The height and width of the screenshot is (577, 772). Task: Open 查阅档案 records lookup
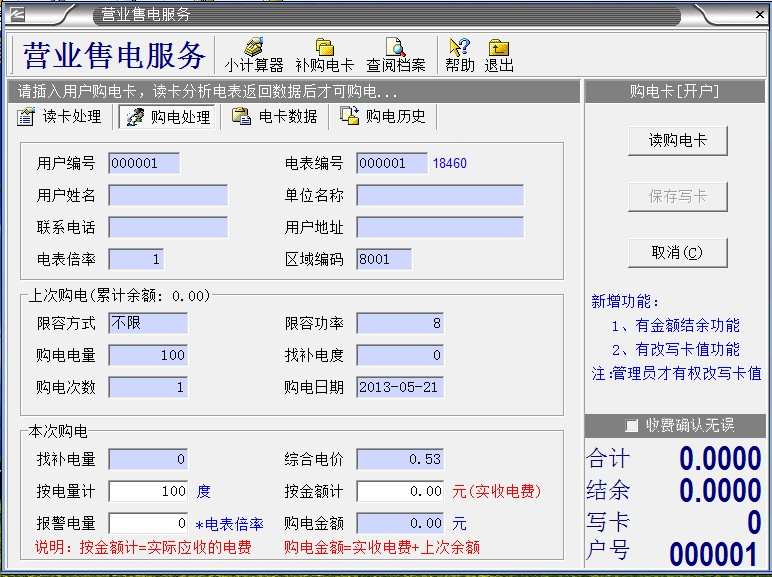point(395,55)
